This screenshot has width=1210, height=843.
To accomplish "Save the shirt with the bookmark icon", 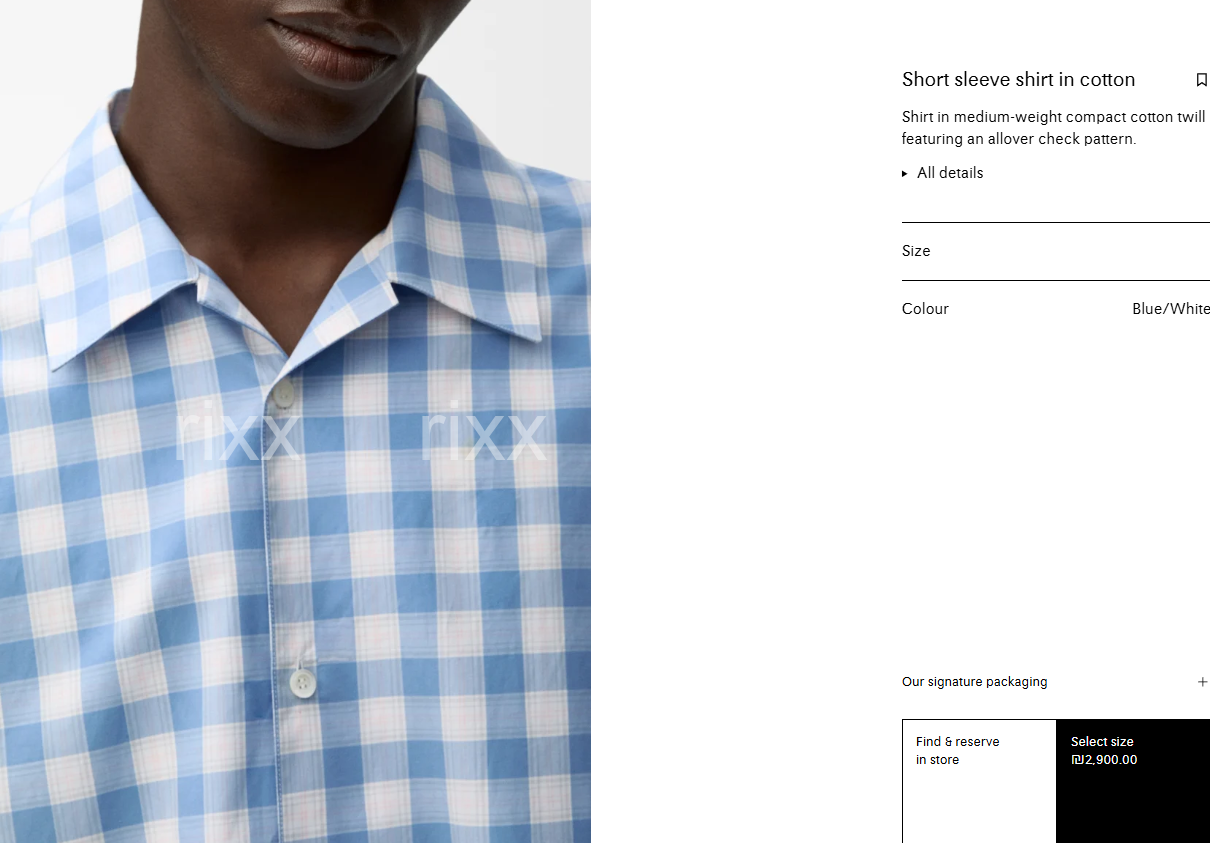I will (x=1201, y=80).
